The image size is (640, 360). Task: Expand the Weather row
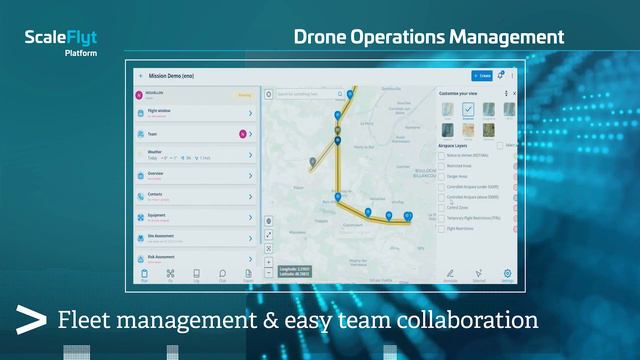(x=196, y=155)
